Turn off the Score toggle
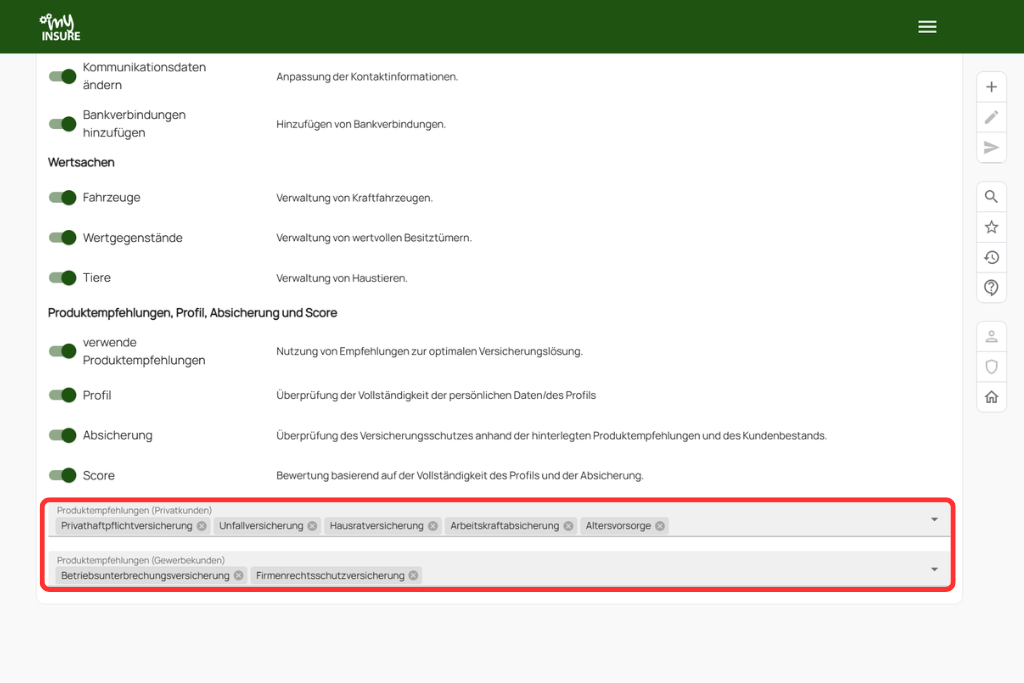 click(x=63, y=476)
